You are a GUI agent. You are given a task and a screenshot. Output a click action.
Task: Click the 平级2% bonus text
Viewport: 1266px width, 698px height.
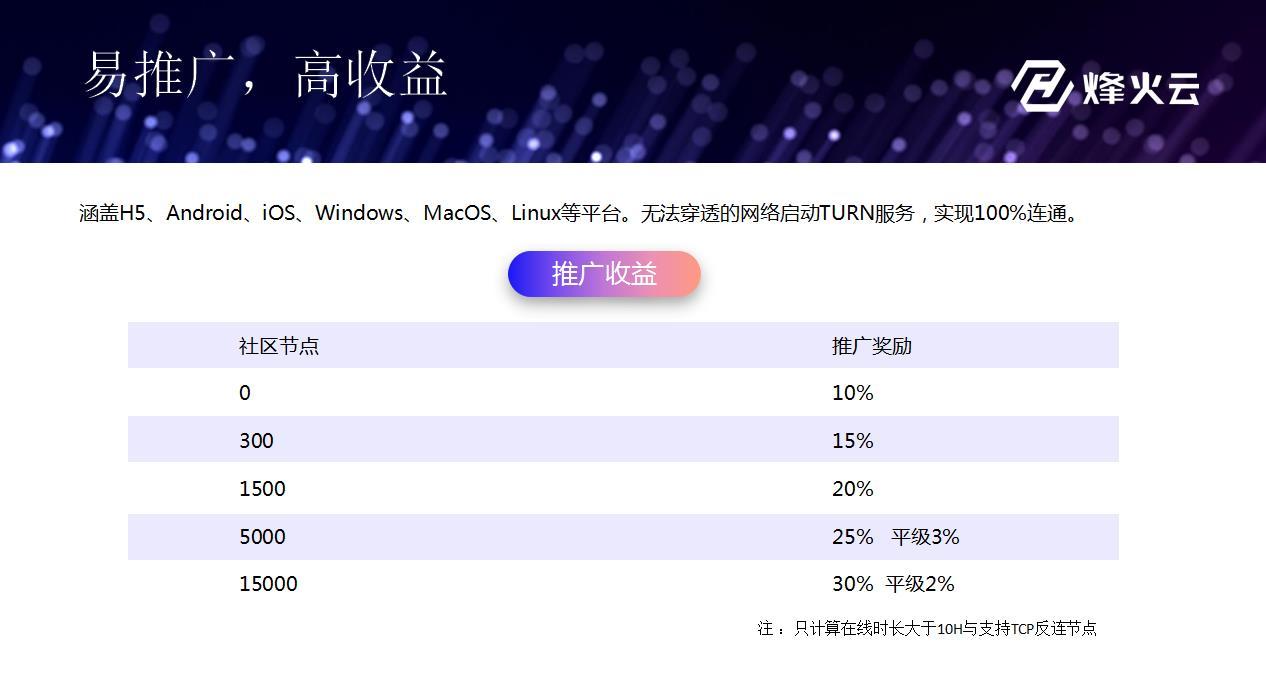(x=920, y=584)
